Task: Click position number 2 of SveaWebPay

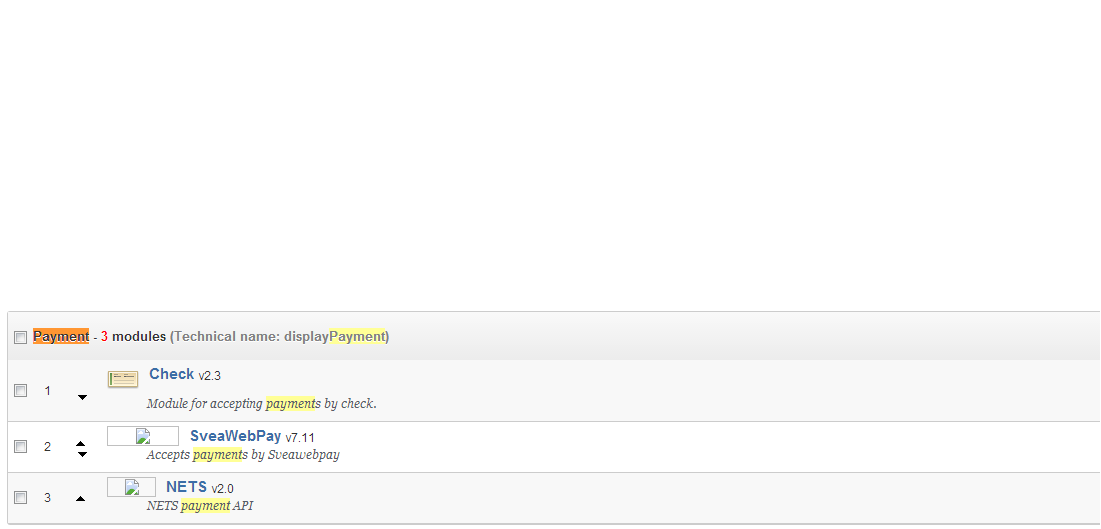Action: point(47,447)
